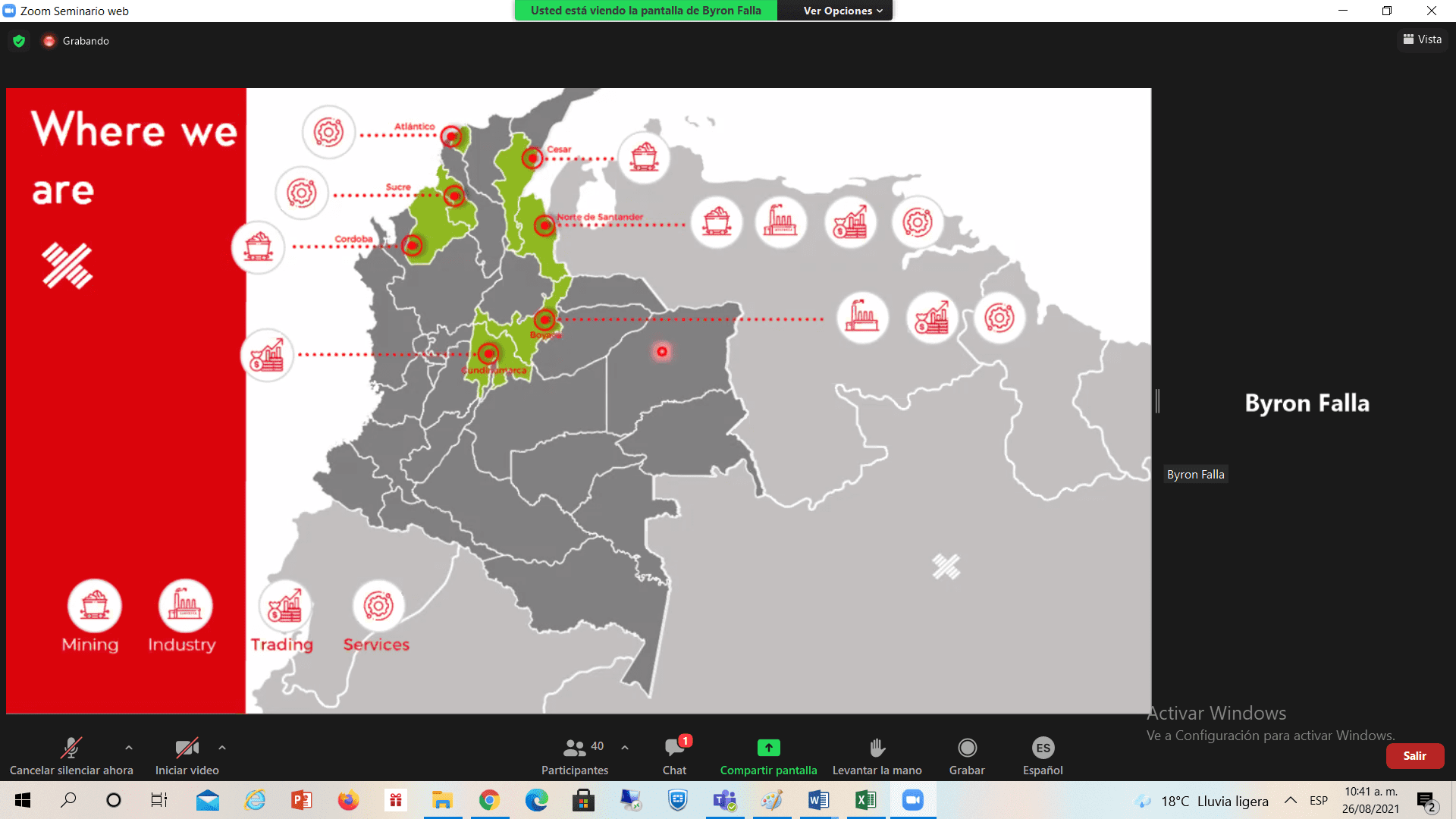Click the Mining legend icon on slide
This screenshot has width=1456, height=819.
(94, 605)
